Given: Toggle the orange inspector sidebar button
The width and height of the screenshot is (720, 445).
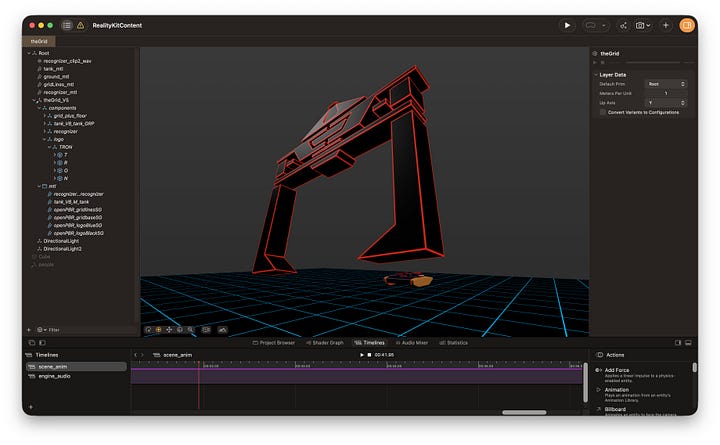Looking at the screenshot, I should click(686, 25).
